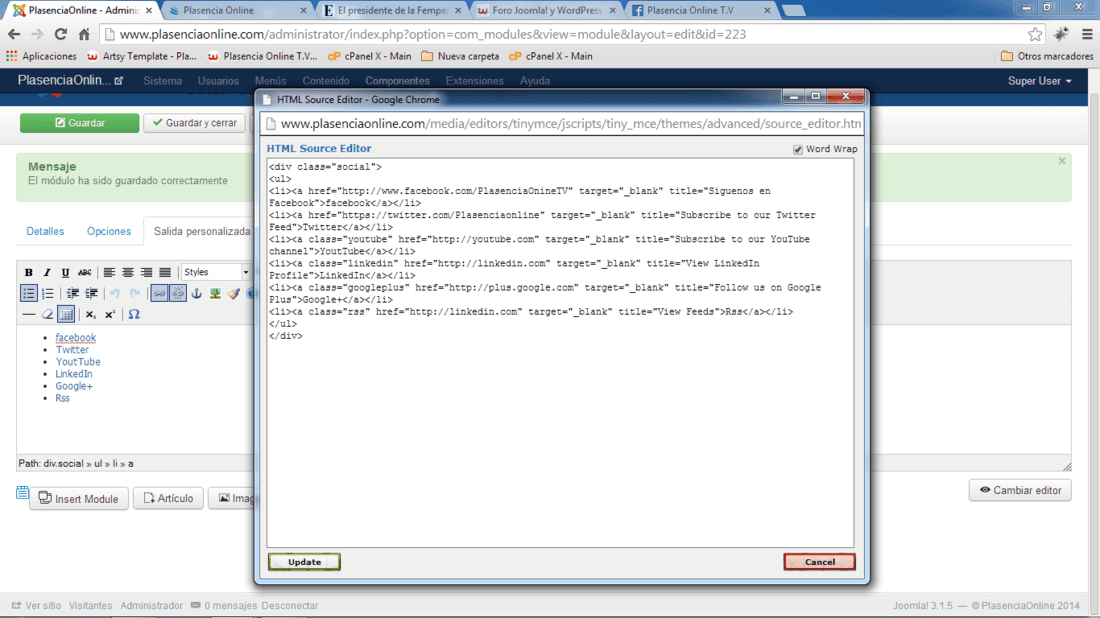Open the PlasenciaOnlin... site link in admin bar

(x=70, y=81)
